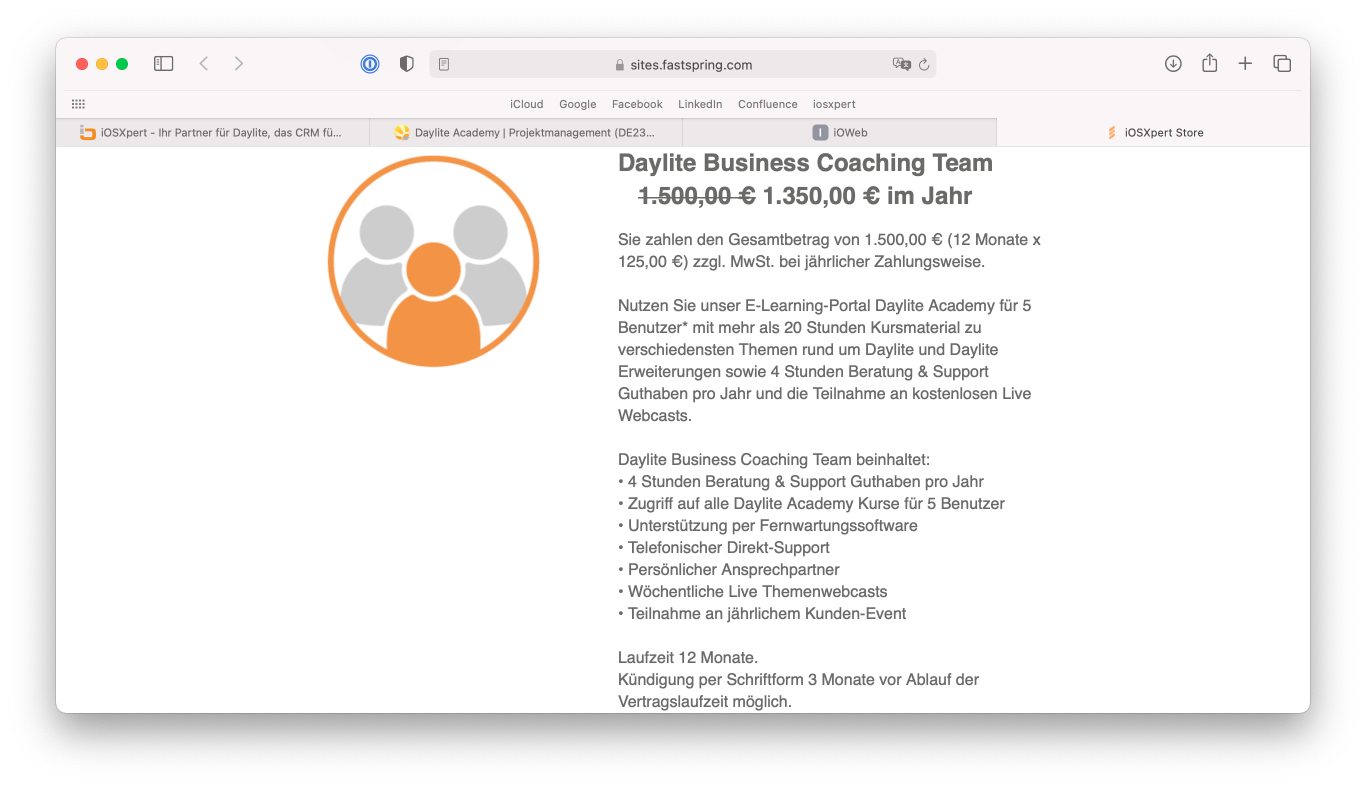
Task: Click the 'Wöchentliche Live Themenwebcasts' bullet
Action: pyautogui.click(x=753, y=591)
